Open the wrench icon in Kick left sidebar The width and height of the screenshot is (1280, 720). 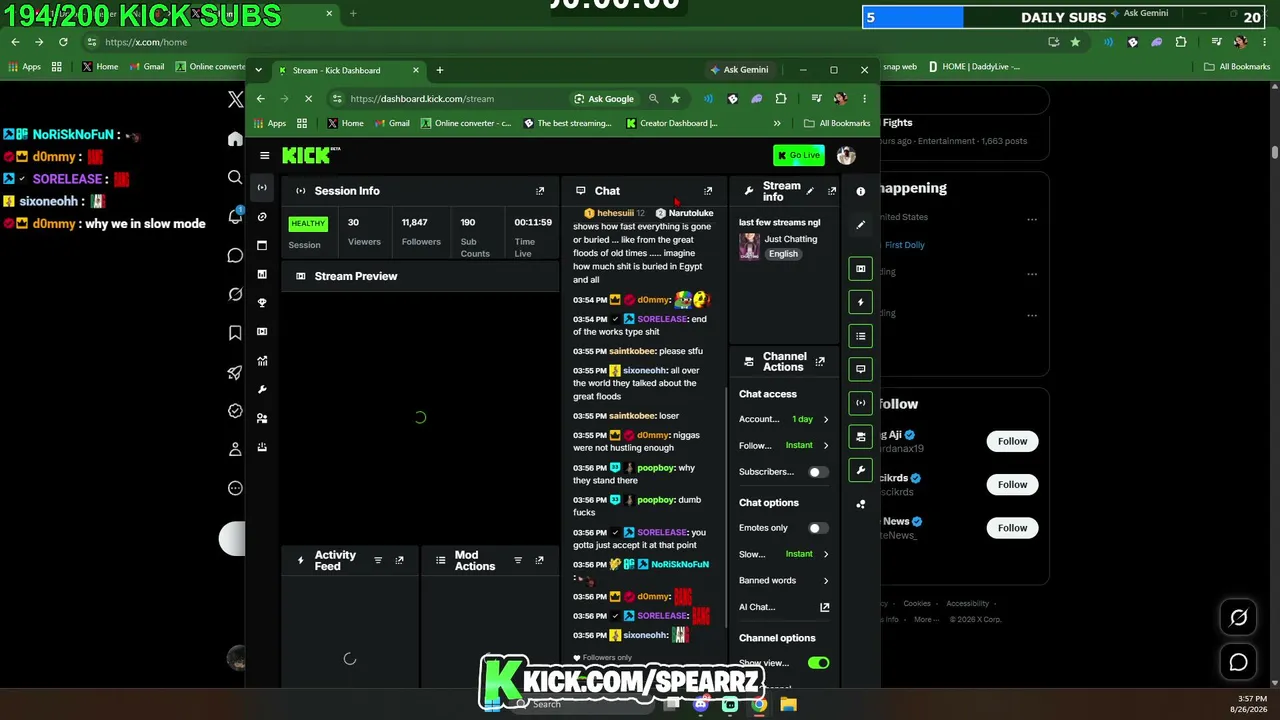(262, 389)
